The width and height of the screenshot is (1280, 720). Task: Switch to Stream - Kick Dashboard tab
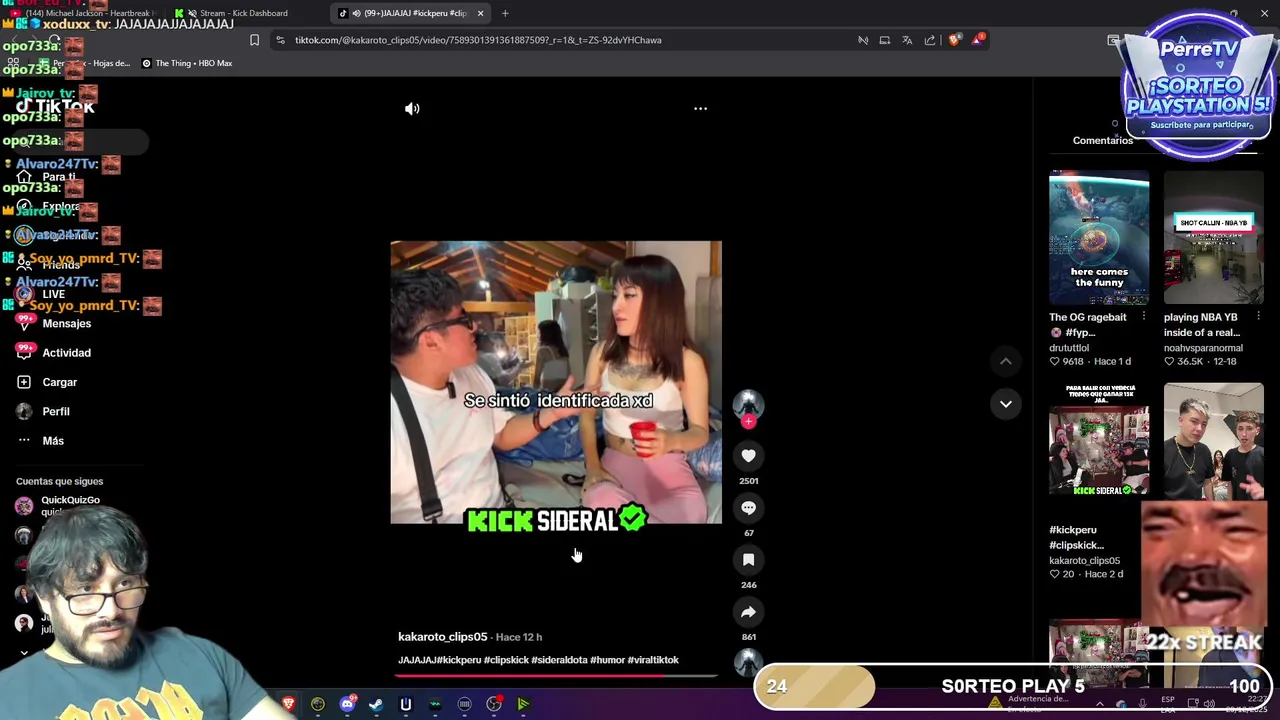(244, 13)
